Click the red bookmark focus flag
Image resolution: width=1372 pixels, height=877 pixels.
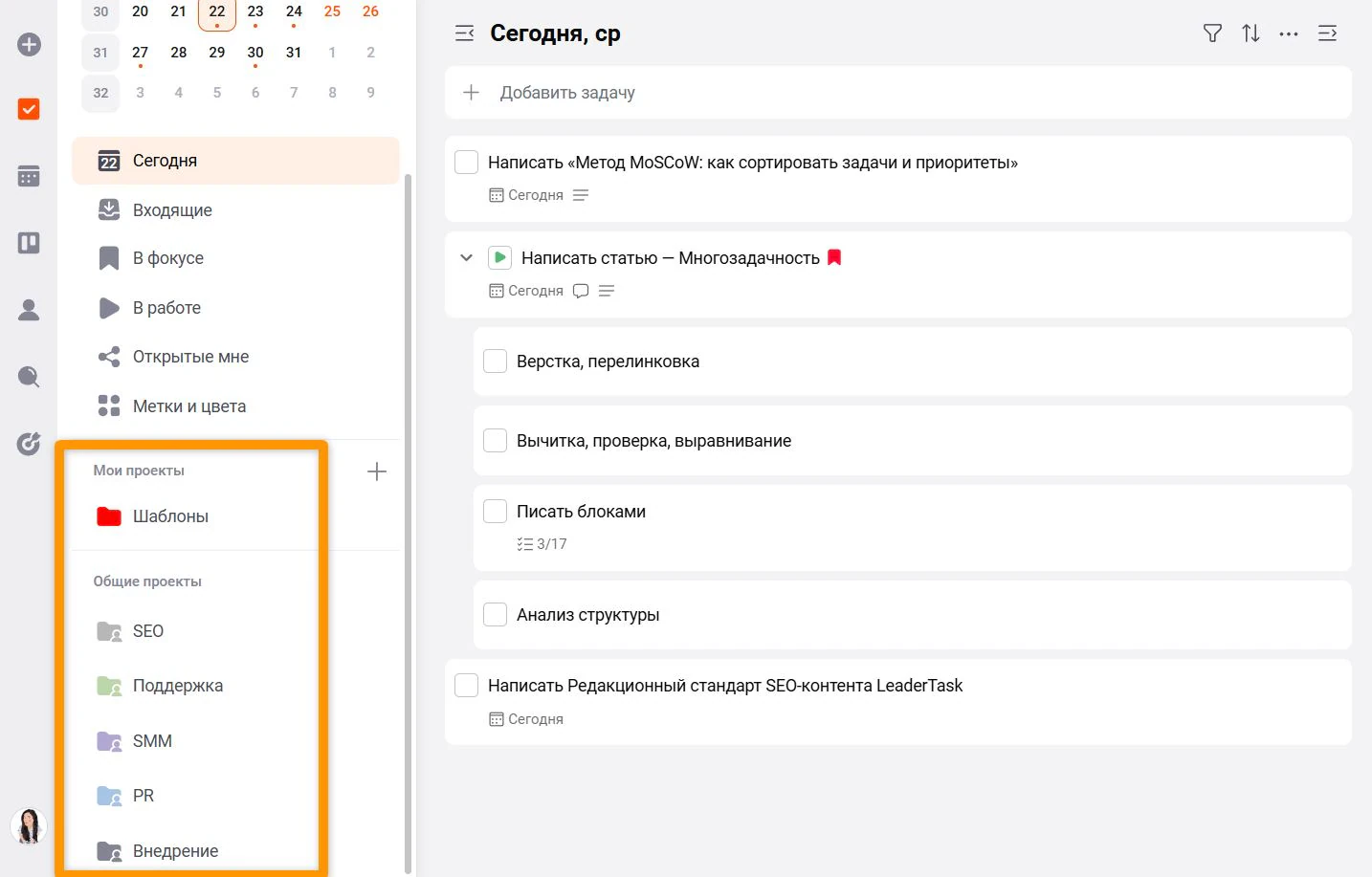tap(834, 257)
